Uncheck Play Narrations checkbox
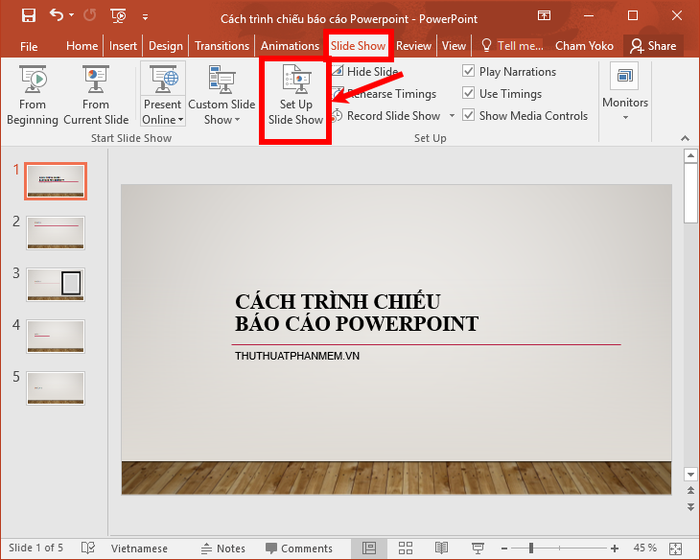Viewport: 700px width, 560px height. coord(468,71)
